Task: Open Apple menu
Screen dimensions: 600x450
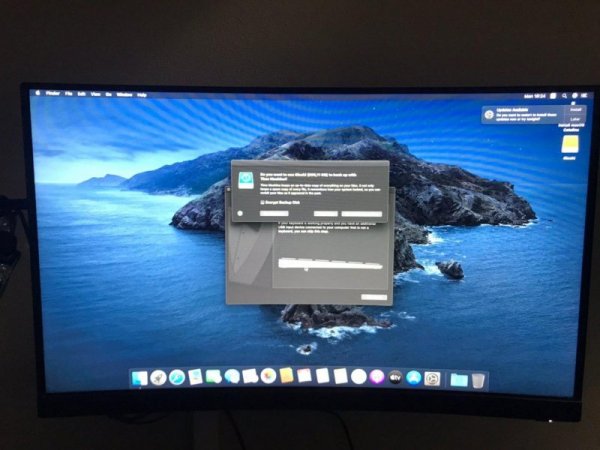Action: 38,93
